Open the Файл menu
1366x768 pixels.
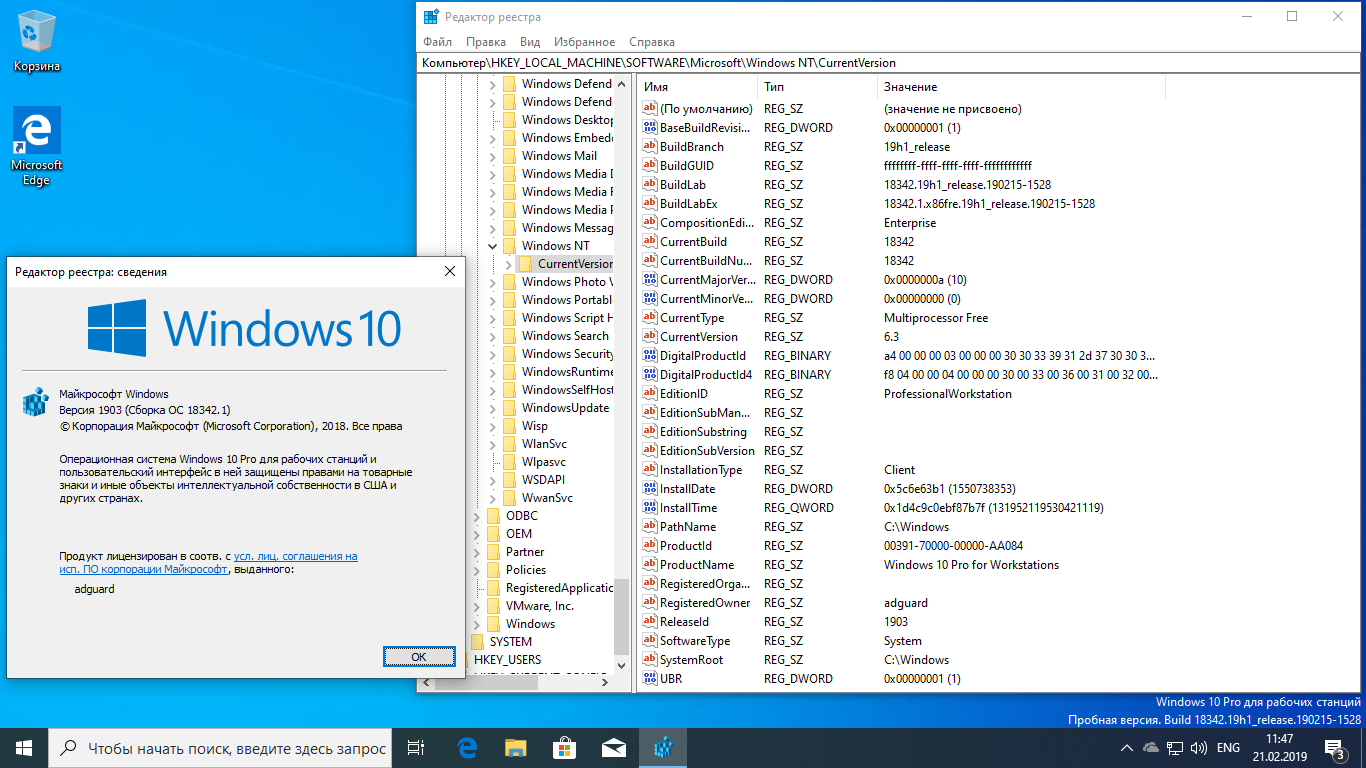pos(437,42)
